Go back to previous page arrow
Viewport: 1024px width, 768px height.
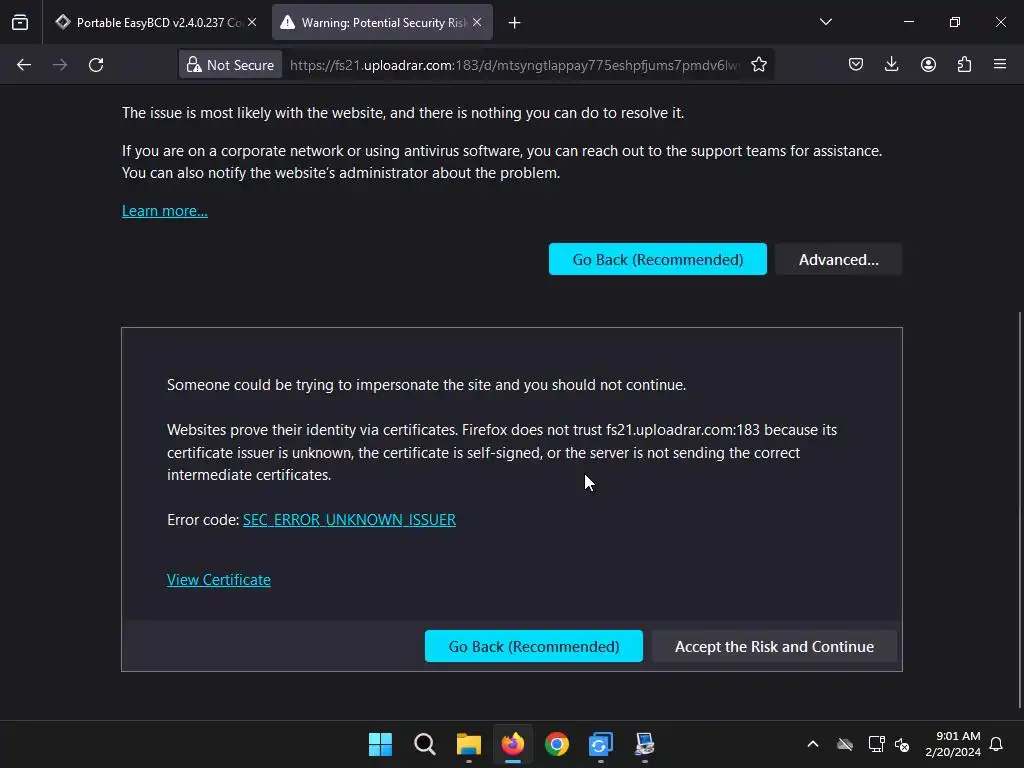[x=24, y=65]
